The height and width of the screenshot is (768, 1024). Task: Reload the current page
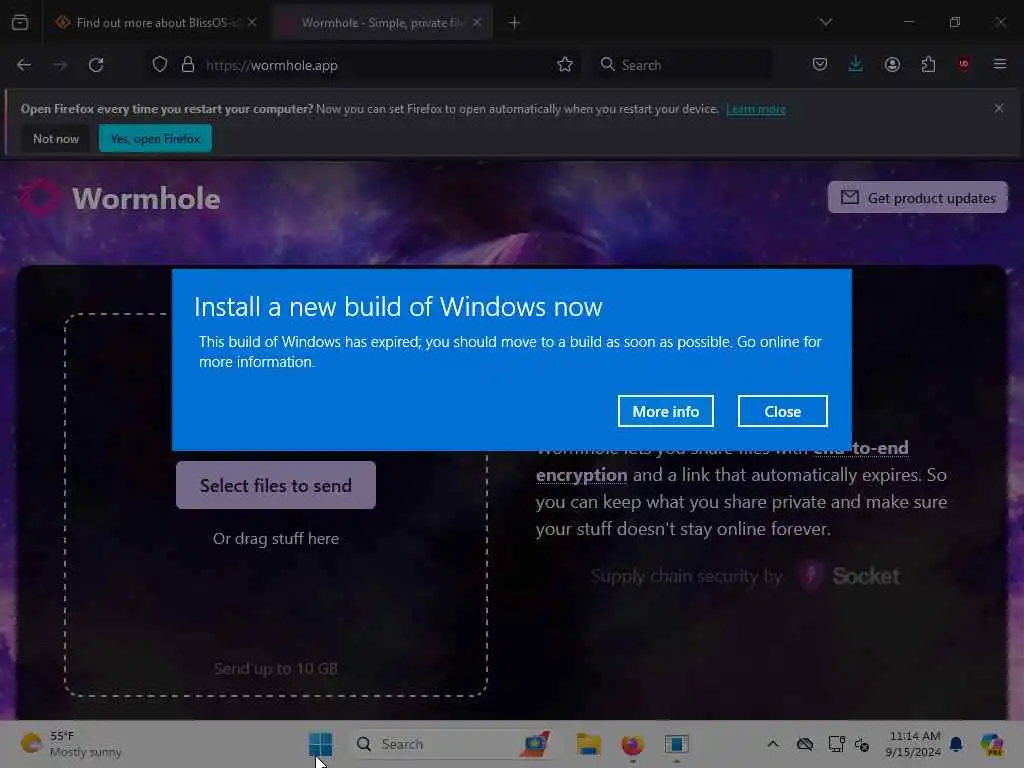point(96,65)
